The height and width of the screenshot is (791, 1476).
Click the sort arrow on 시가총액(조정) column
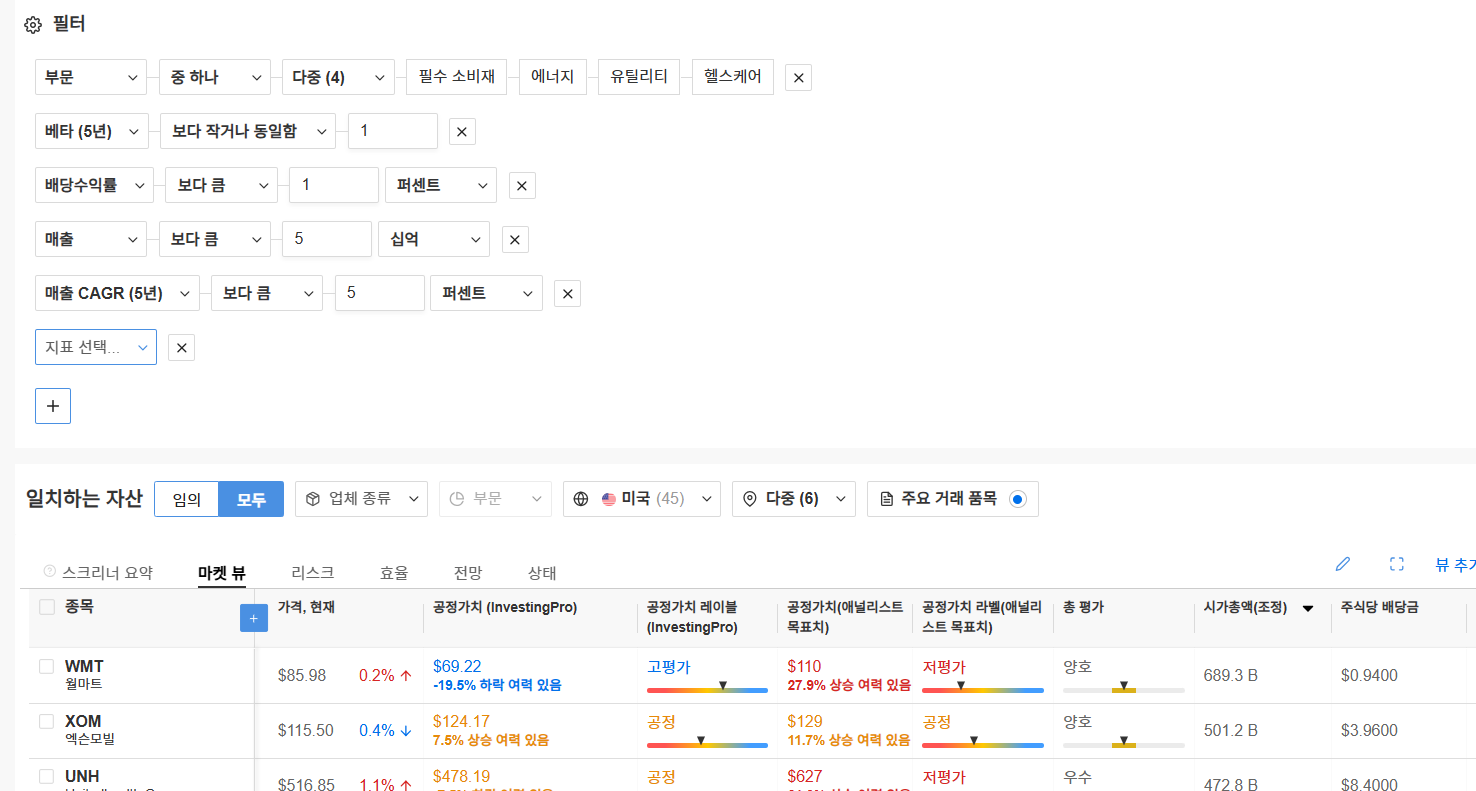1307,609
